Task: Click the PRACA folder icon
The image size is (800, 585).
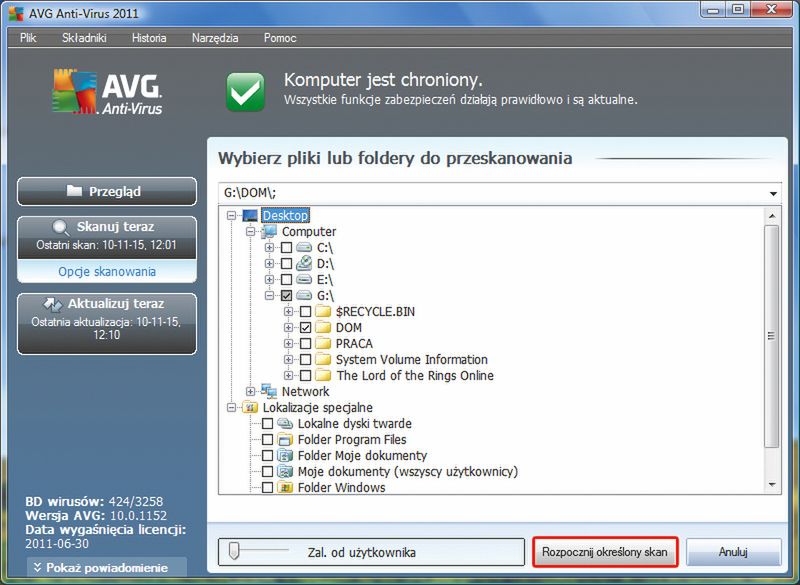Action: 323,343
